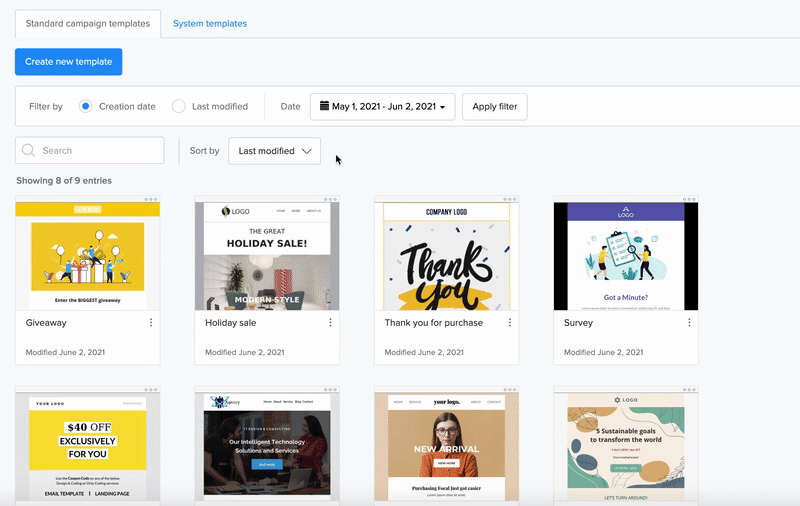The width and height of the screenshot is (800, 506).
Task: Open the Survey template three-dot menu
Action: tap(689, 323)
